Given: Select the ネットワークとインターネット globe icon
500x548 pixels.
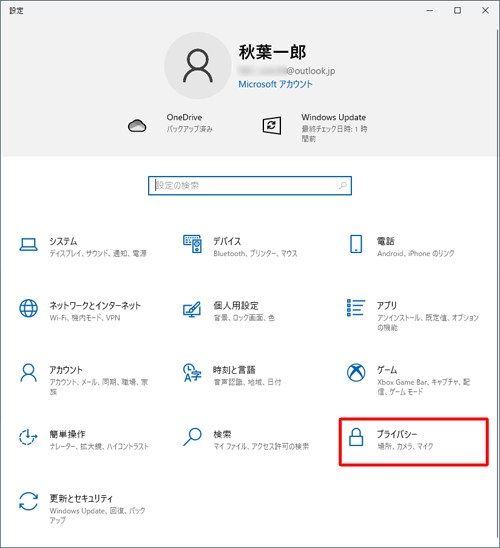Looking at the screenshot, I should tap(28, 308).
